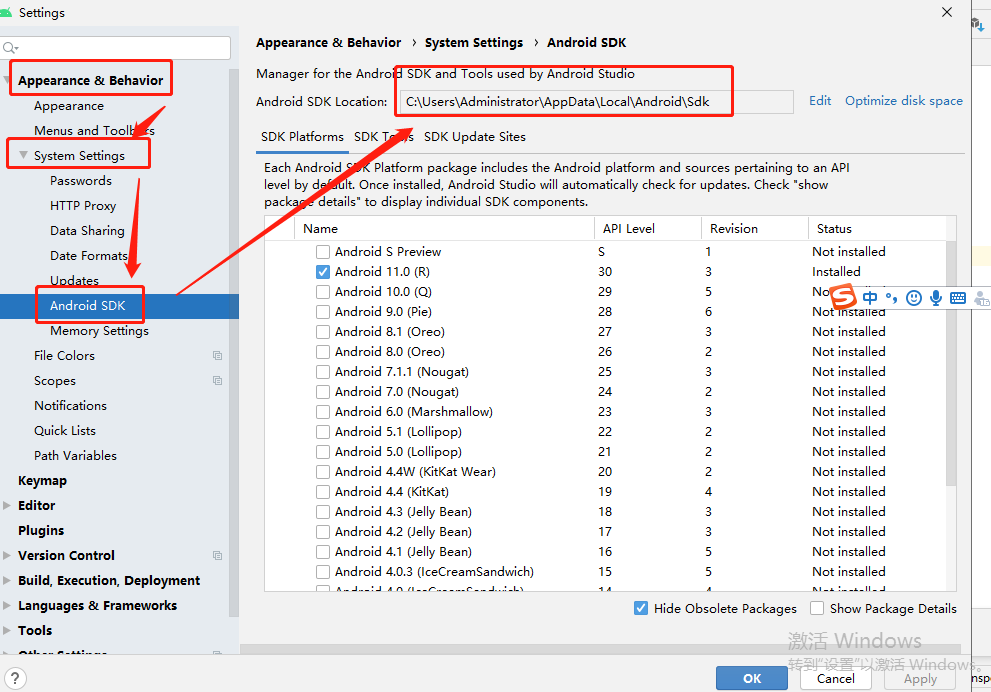Check the Android 4.4 (KitKat) checkbox
Screen dimensions: 991x692
pos(323,492)
